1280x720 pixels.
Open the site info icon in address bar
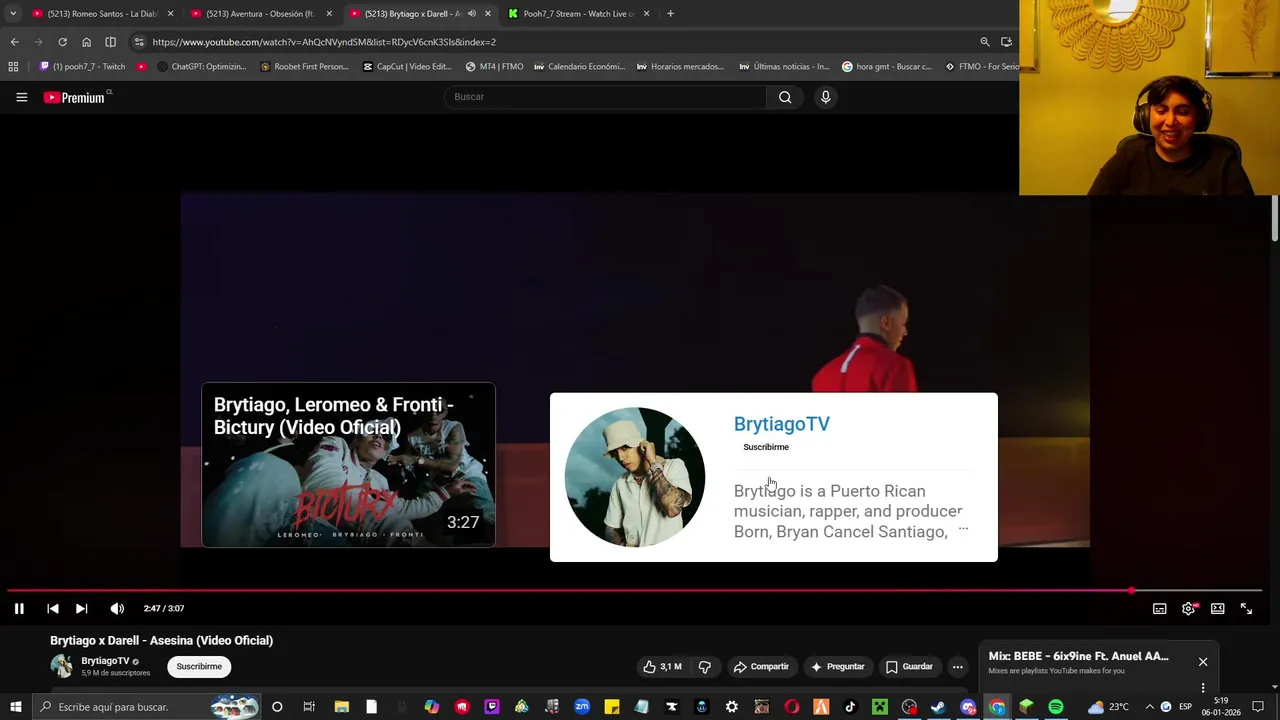(139, 42)
